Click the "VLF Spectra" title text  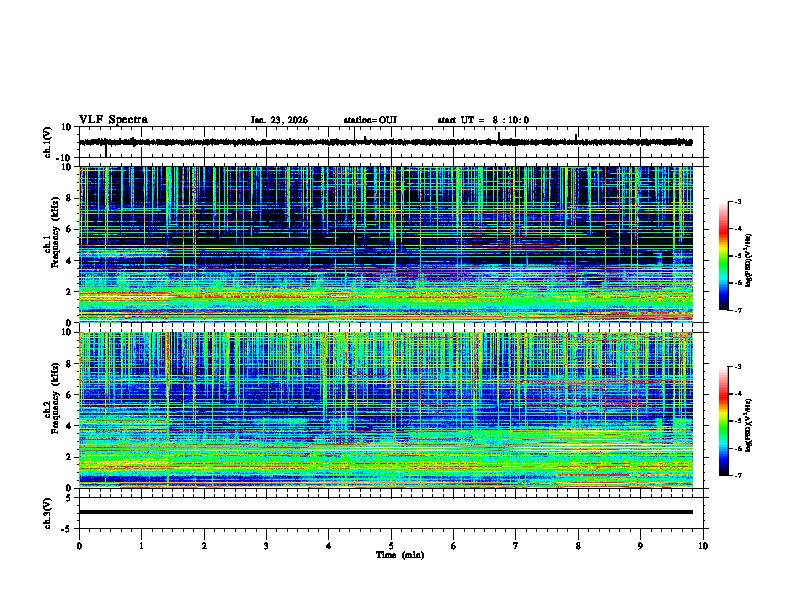(113, 119)
